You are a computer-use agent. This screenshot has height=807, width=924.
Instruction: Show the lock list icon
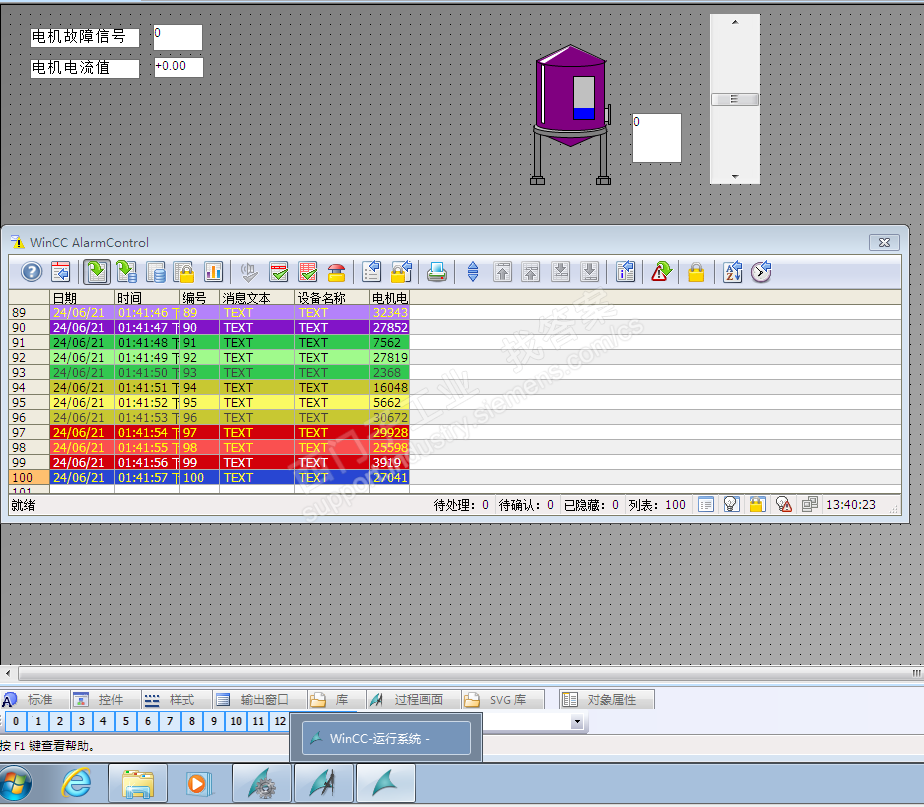[184, 272]
